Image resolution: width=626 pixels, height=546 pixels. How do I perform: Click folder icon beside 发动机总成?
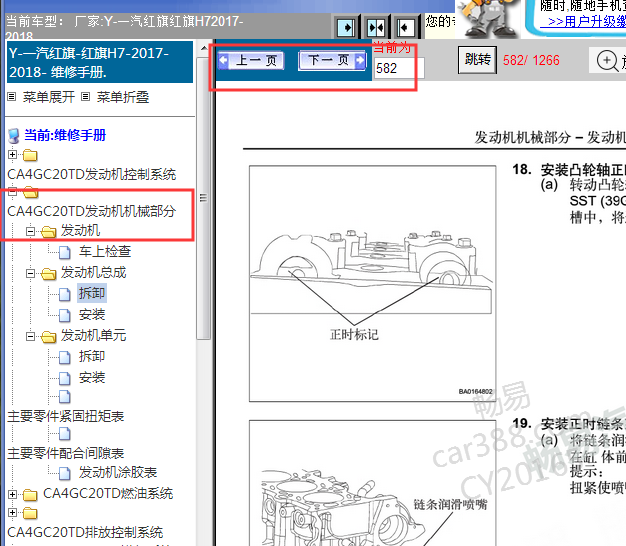point(49,274)
